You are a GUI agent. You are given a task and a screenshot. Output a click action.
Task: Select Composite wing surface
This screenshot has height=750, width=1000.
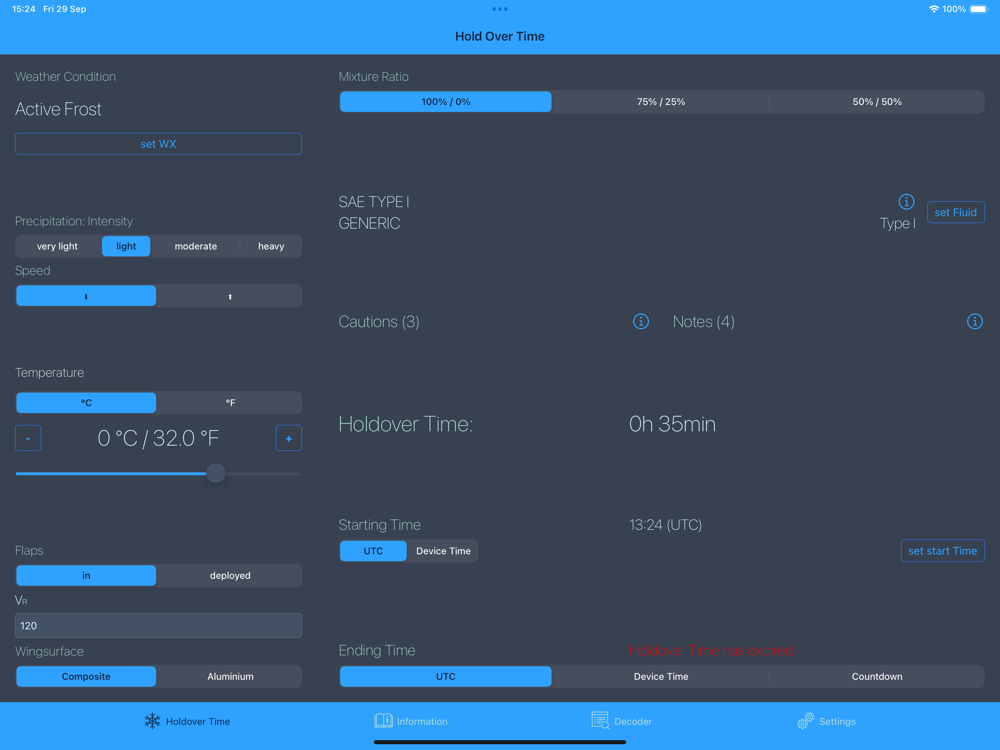(x=86, y=677)
